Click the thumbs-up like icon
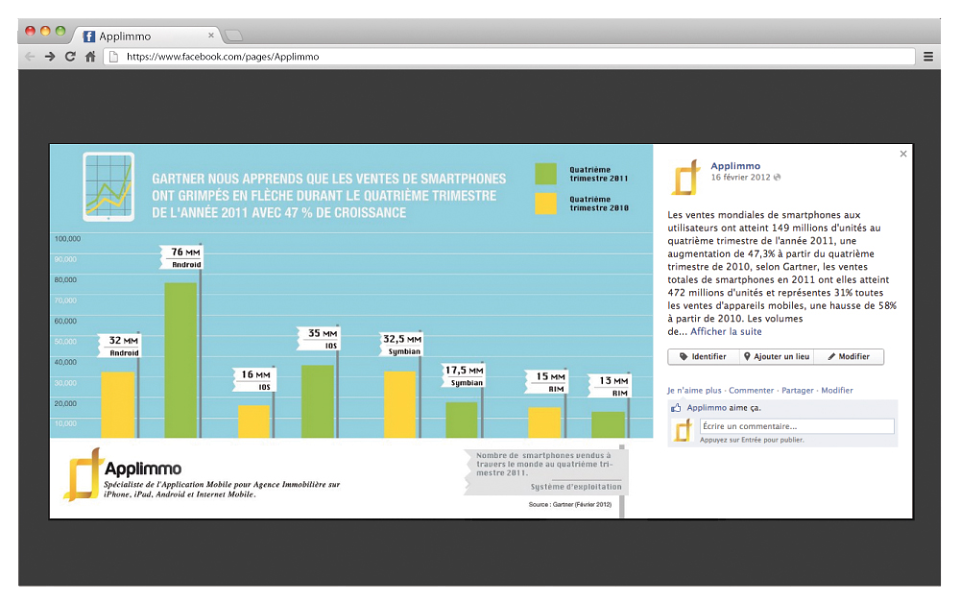 tap(676, 408)
